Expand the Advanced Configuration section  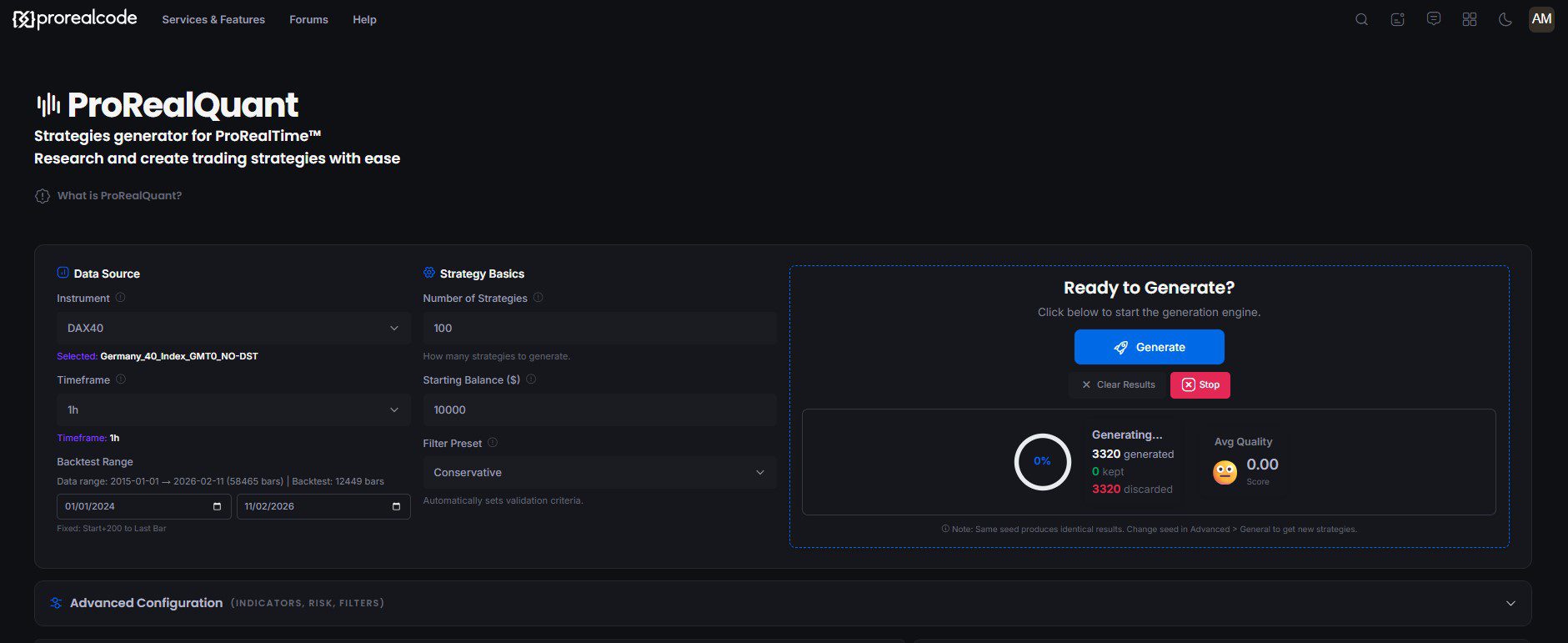point(783,603)
